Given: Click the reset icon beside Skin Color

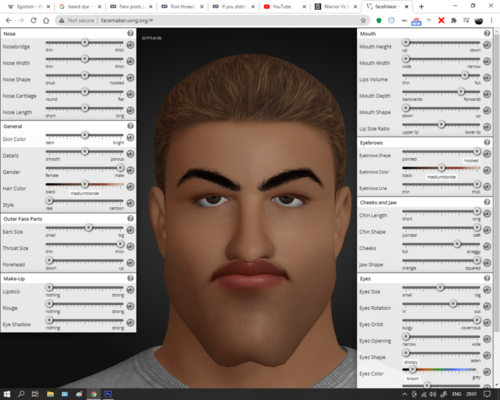Looking at the screenshot, I should tap(130, 137).
